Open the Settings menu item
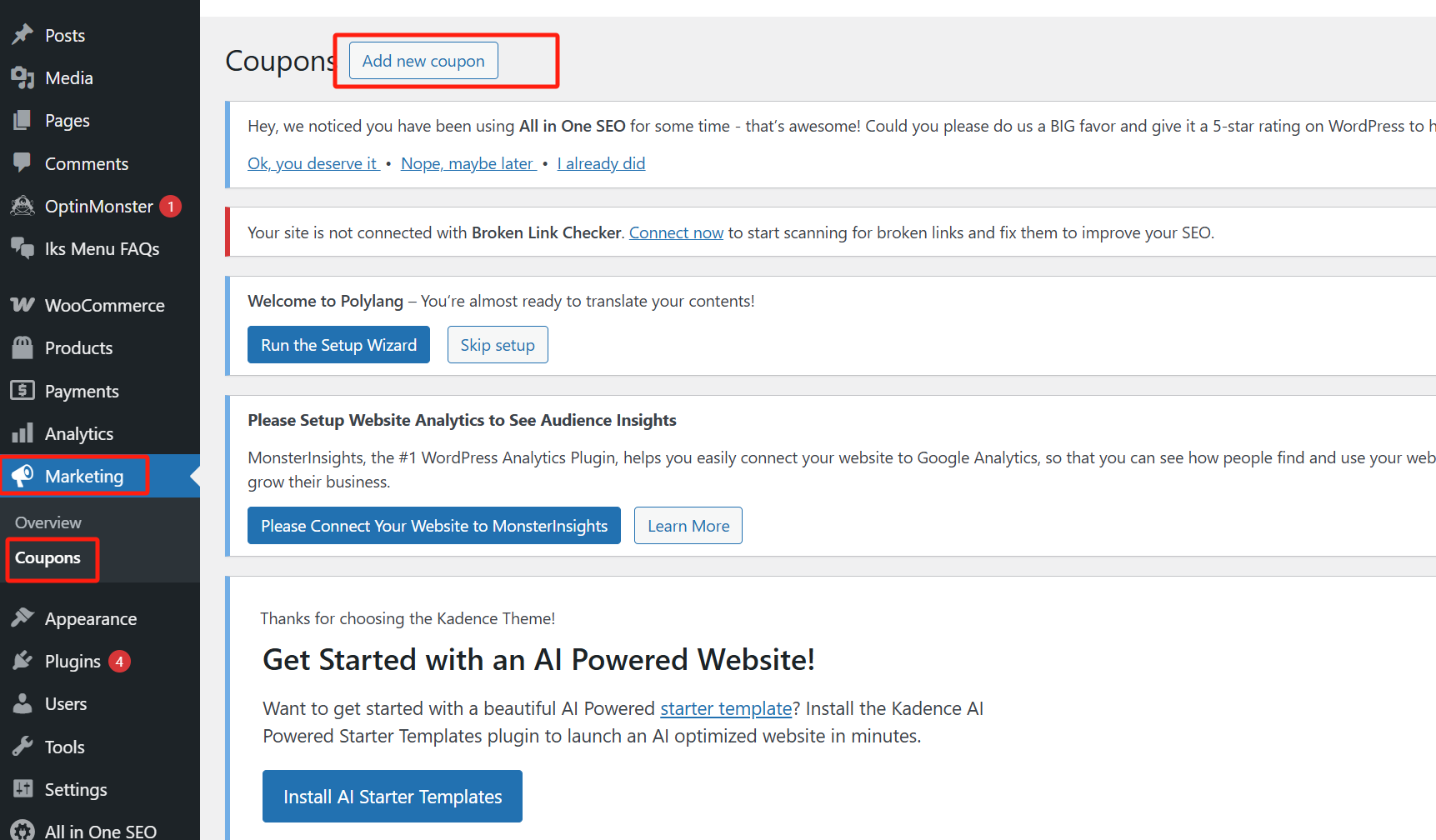The image size is (1436, 840). tap(76, 789)
